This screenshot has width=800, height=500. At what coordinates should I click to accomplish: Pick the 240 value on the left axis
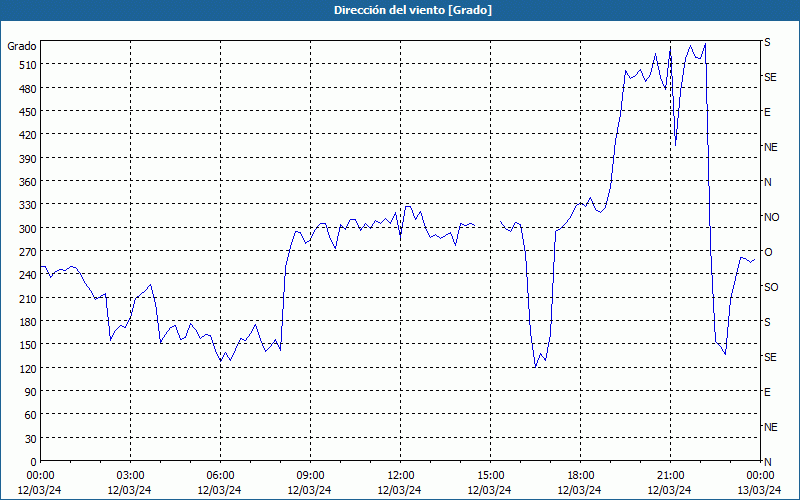[x=28, y=275]
